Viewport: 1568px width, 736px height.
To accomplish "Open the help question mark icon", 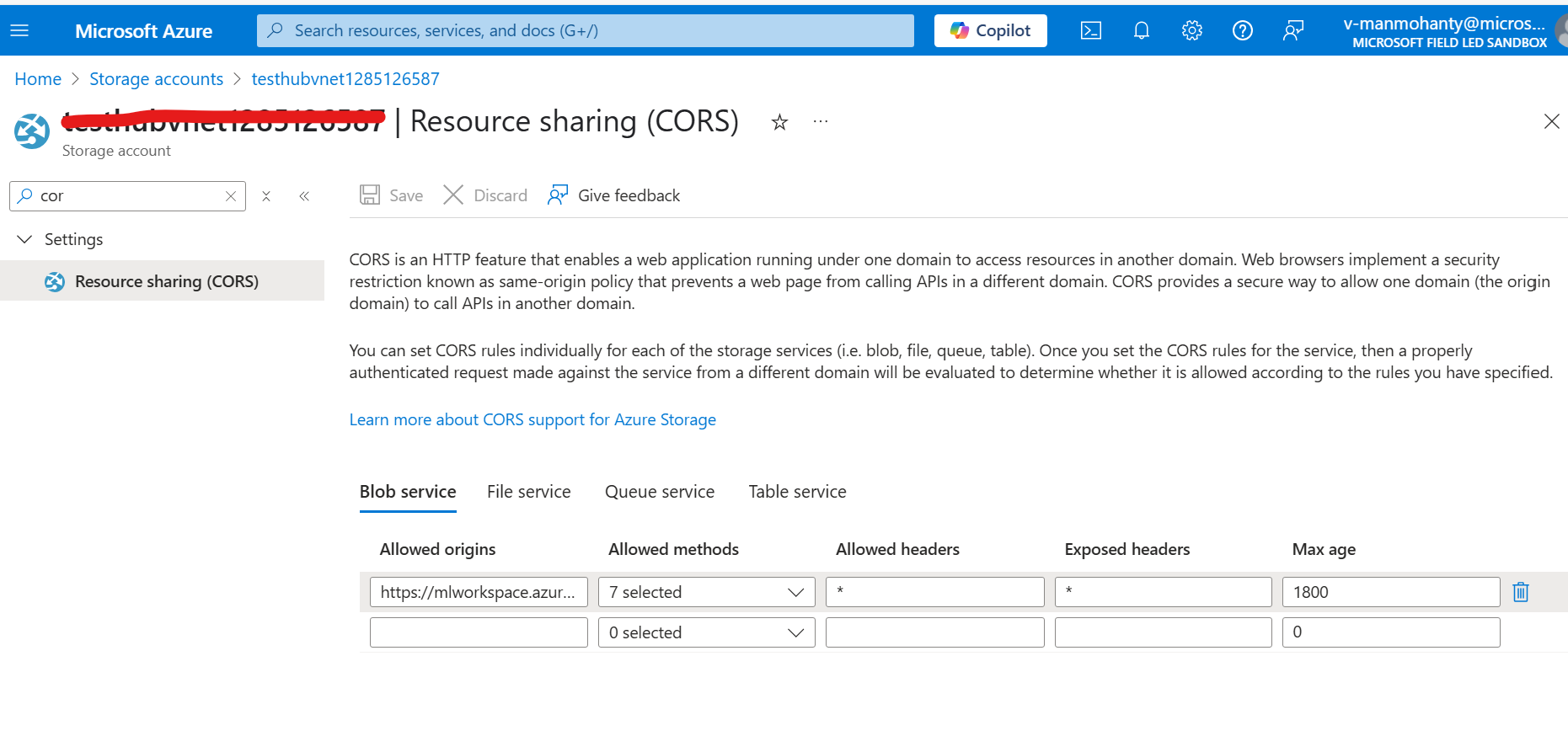I will click(x=1242, y=30).
